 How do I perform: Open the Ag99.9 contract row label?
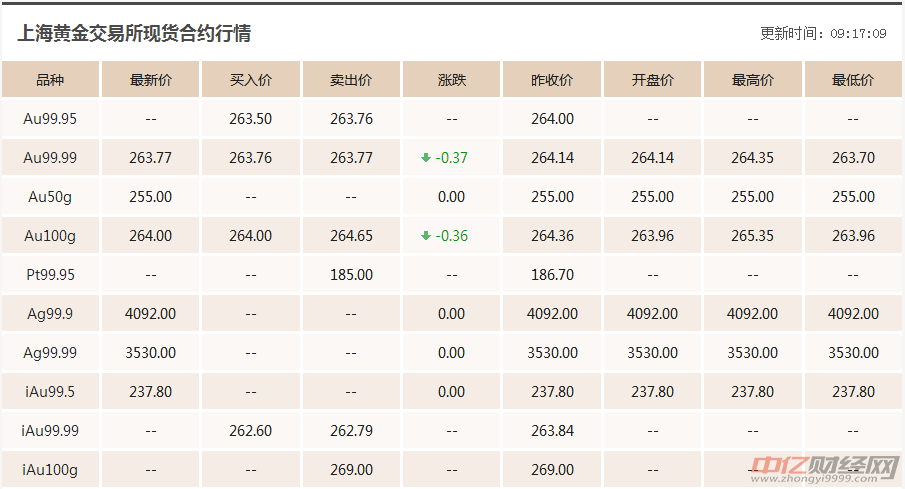pyautogui.click(x=50, y=314)
